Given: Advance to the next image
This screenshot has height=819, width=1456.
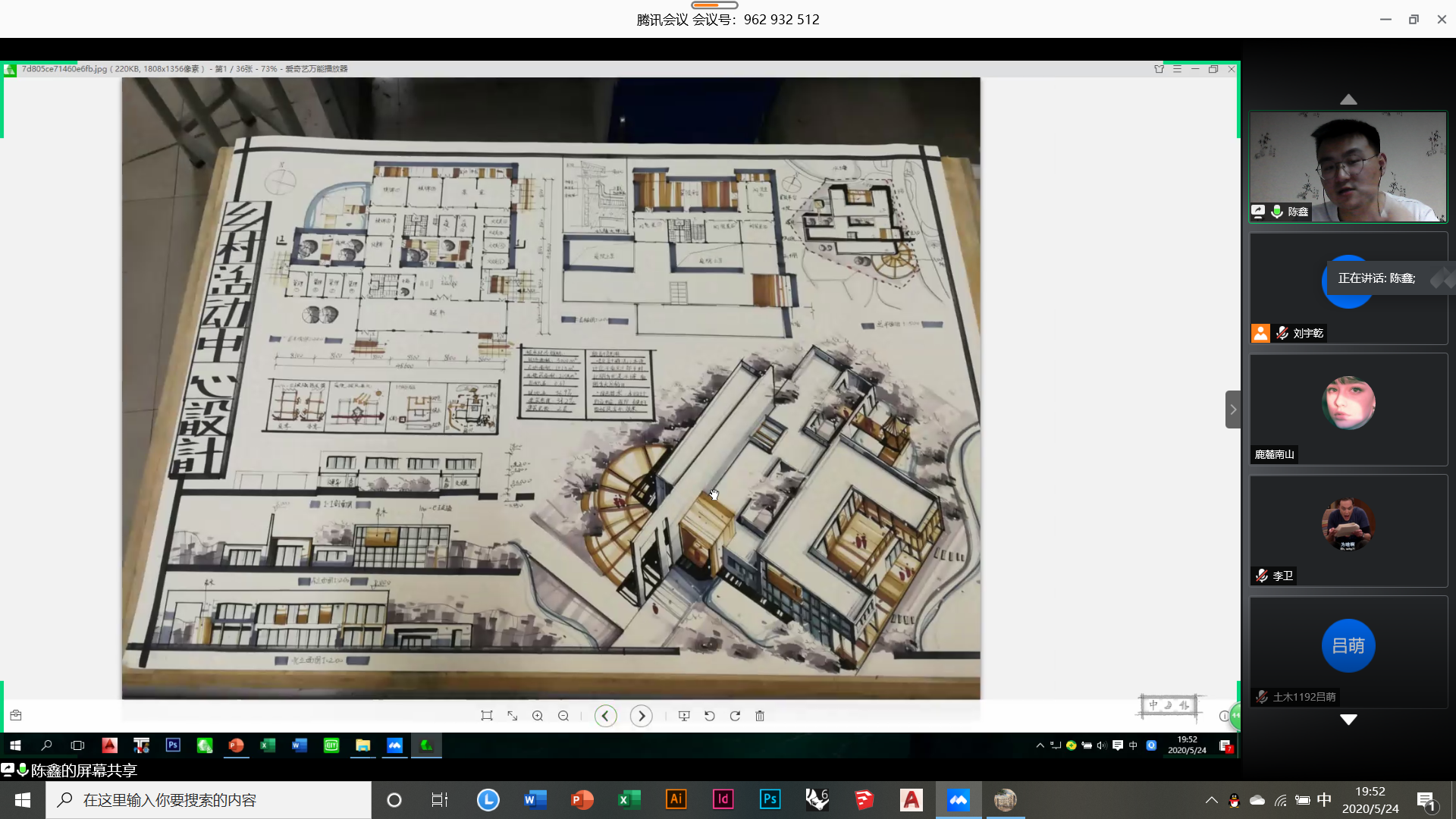Looking at the screenshot, I should pos(642,716).
